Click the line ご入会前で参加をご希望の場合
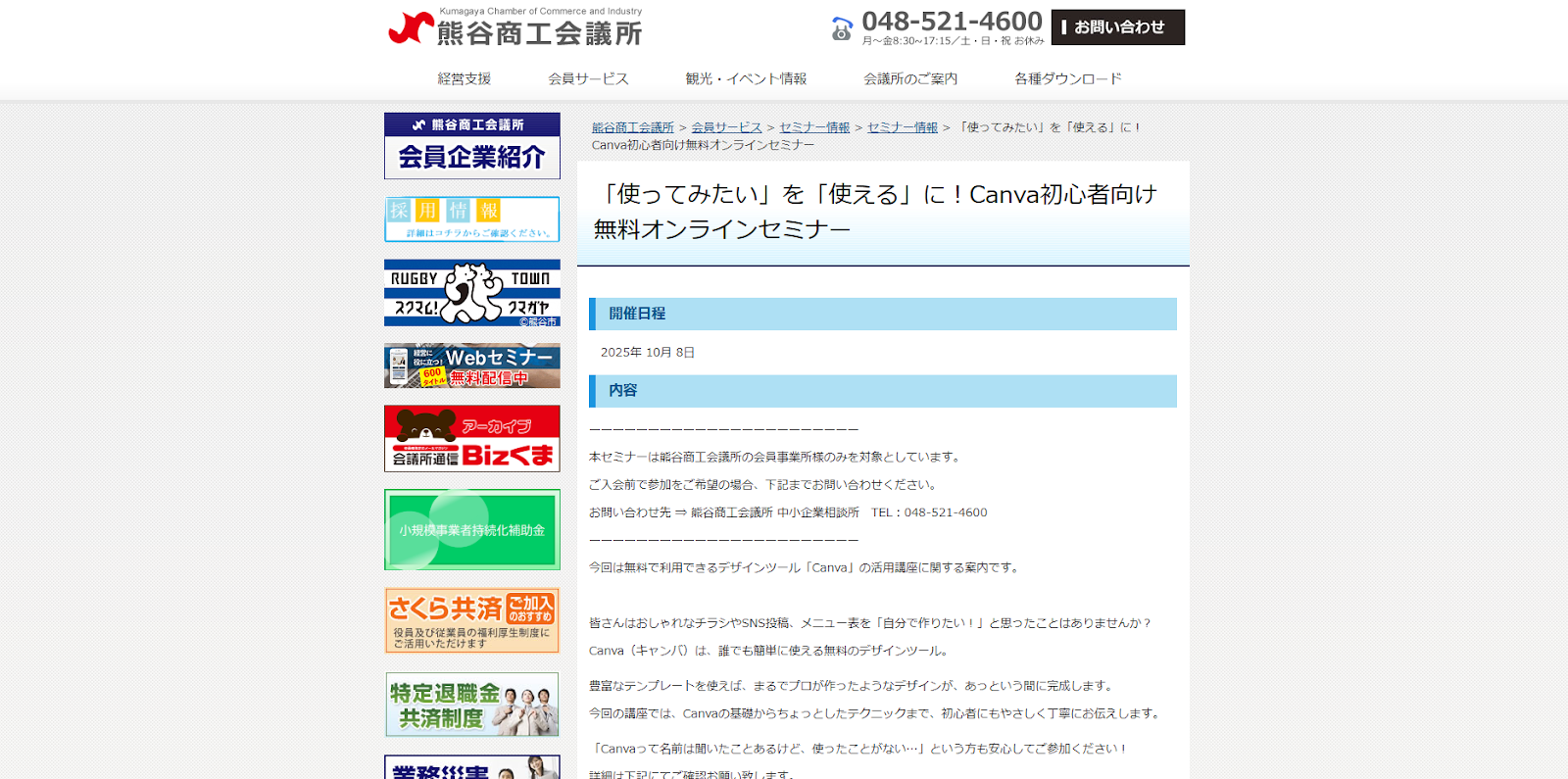 (x=765, y=484)
